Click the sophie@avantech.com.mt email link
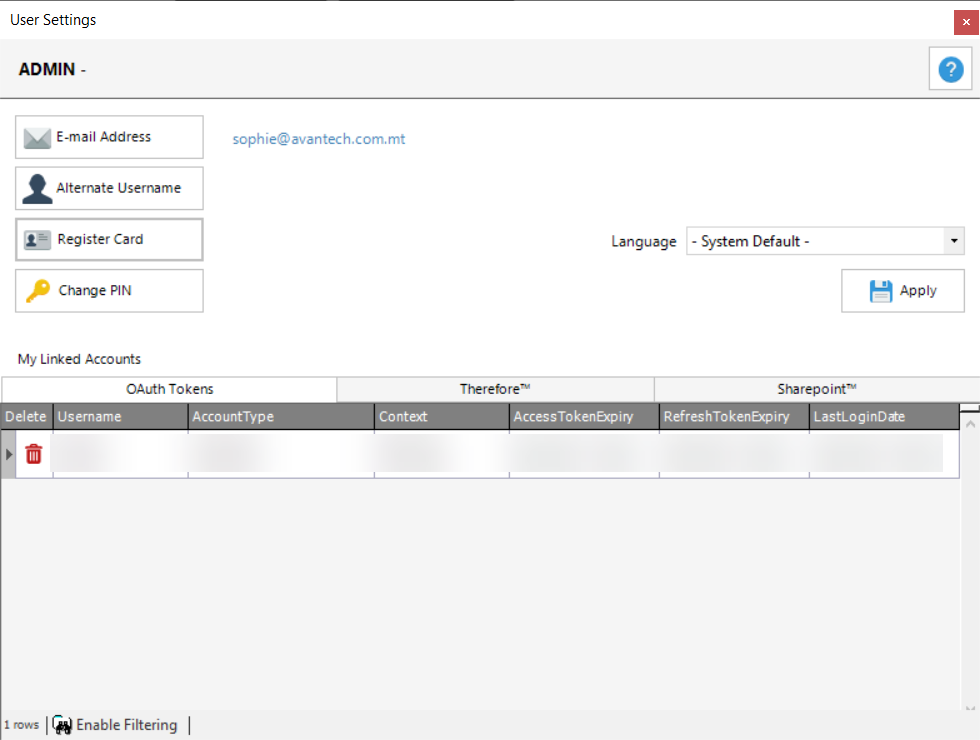The image size is (980, 740). coord(319,139)
